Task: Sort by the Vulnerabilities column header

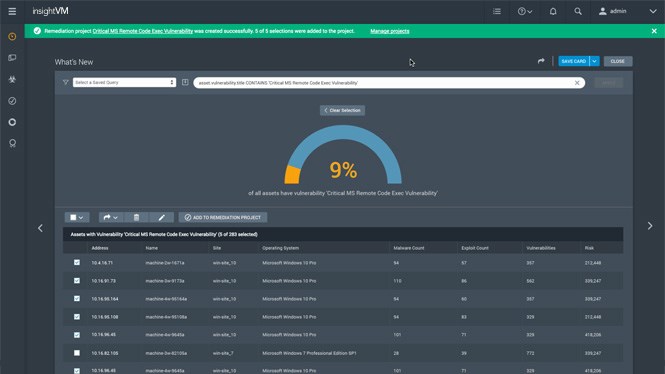Action: click(541, 248)
